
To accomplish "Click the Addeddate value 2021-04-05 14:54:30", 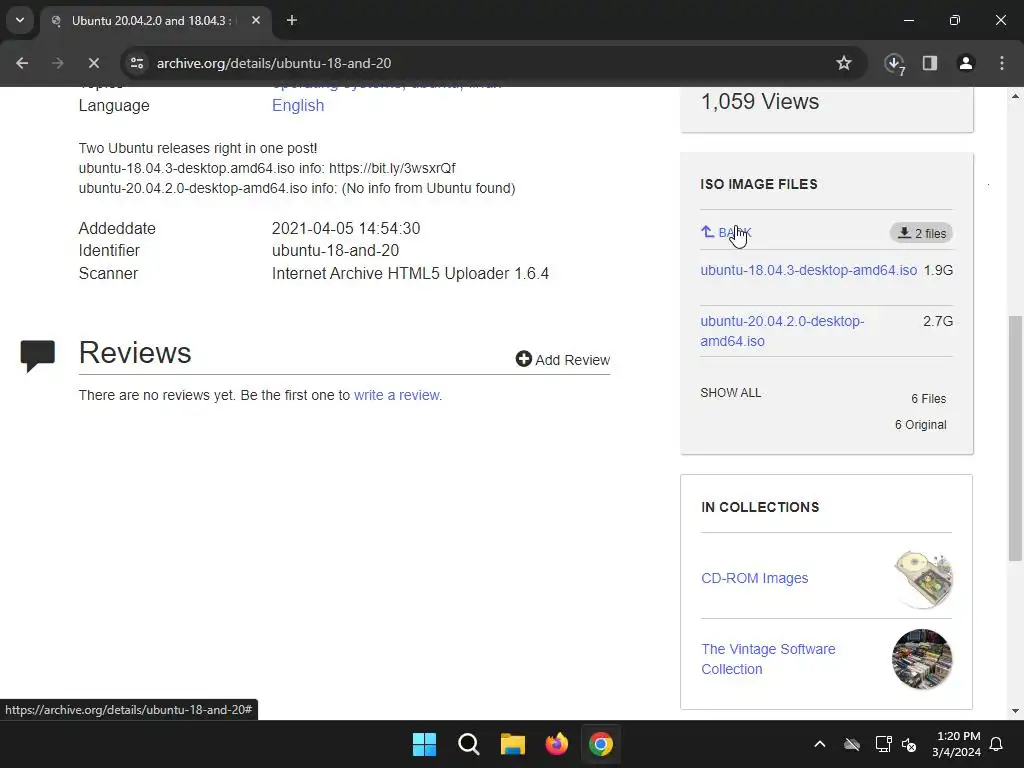I will 346,229.
